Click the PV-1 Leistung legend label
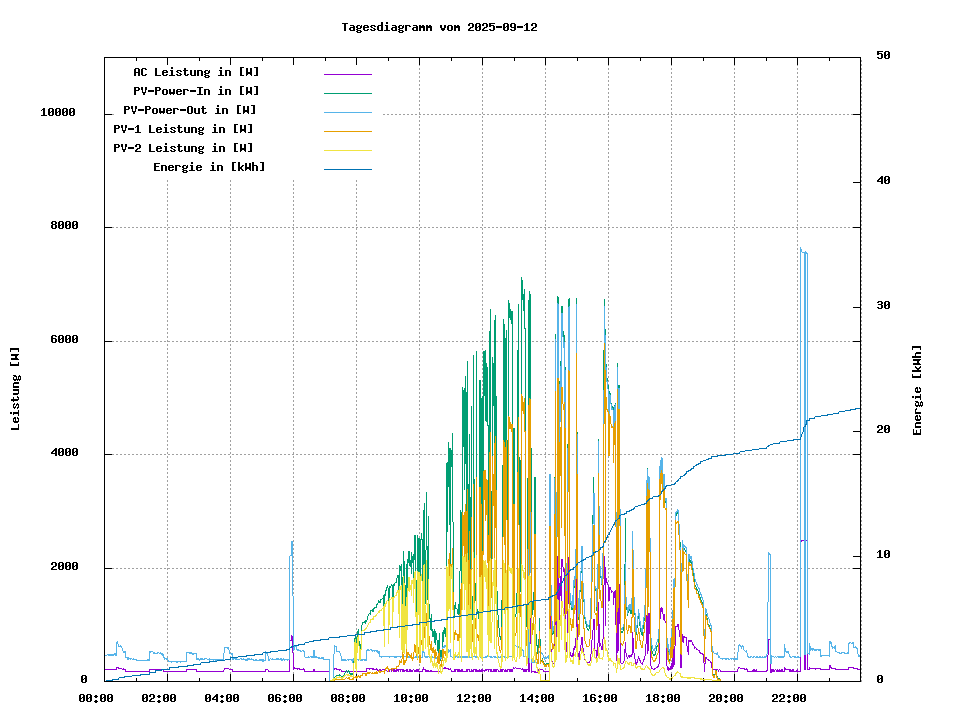 coord(183,129)
